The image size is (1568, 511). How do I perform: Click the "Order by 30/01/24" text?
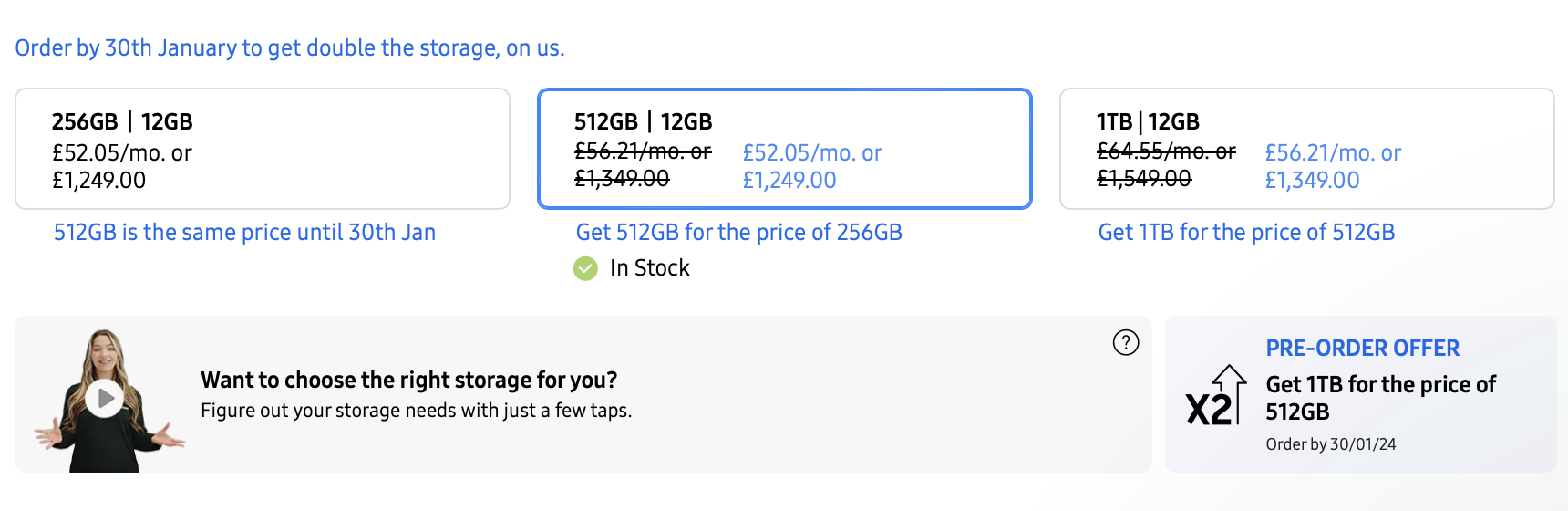[1330, 444]
